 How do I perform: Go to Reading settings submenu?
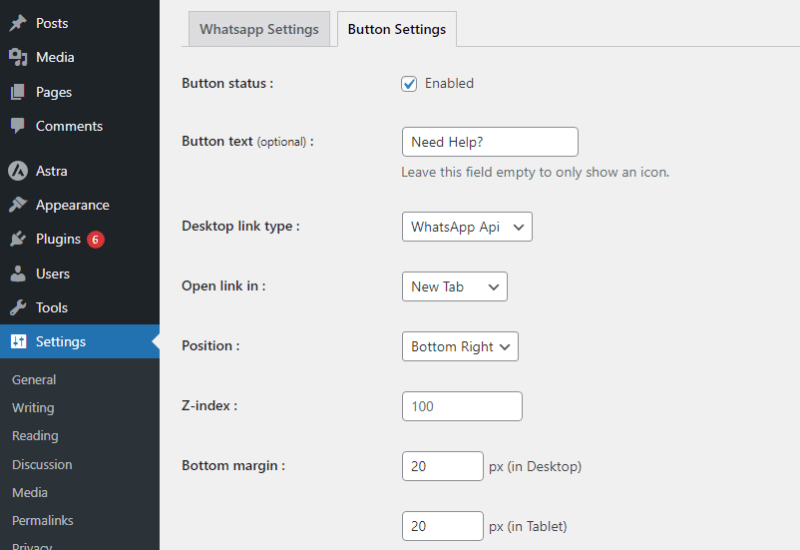pos(35,436)
